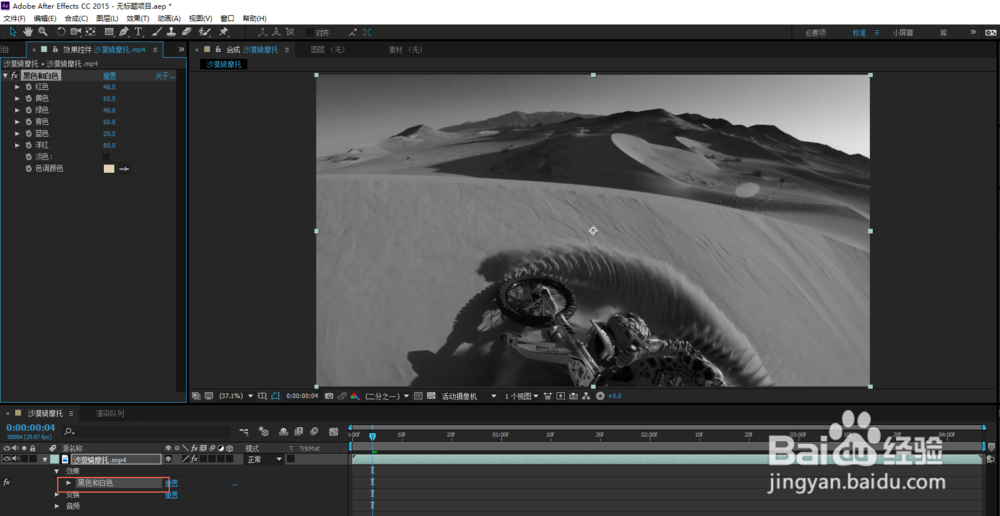Click 重置 for effect in effect controls
The height and width of the screenshot is (516, 1000).
coord(110,76)
